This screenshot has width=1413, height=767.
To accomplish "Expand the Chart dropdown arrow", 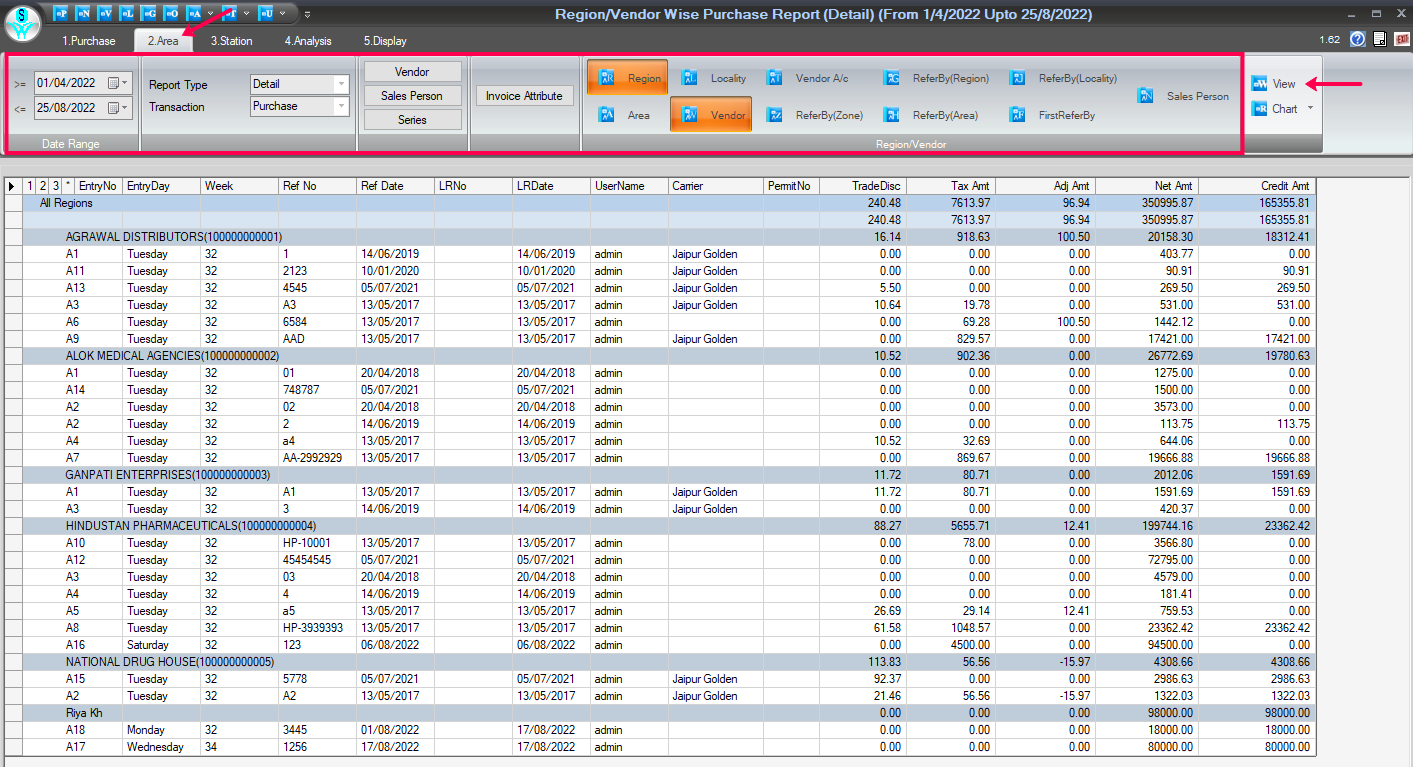I will 1310,109.
